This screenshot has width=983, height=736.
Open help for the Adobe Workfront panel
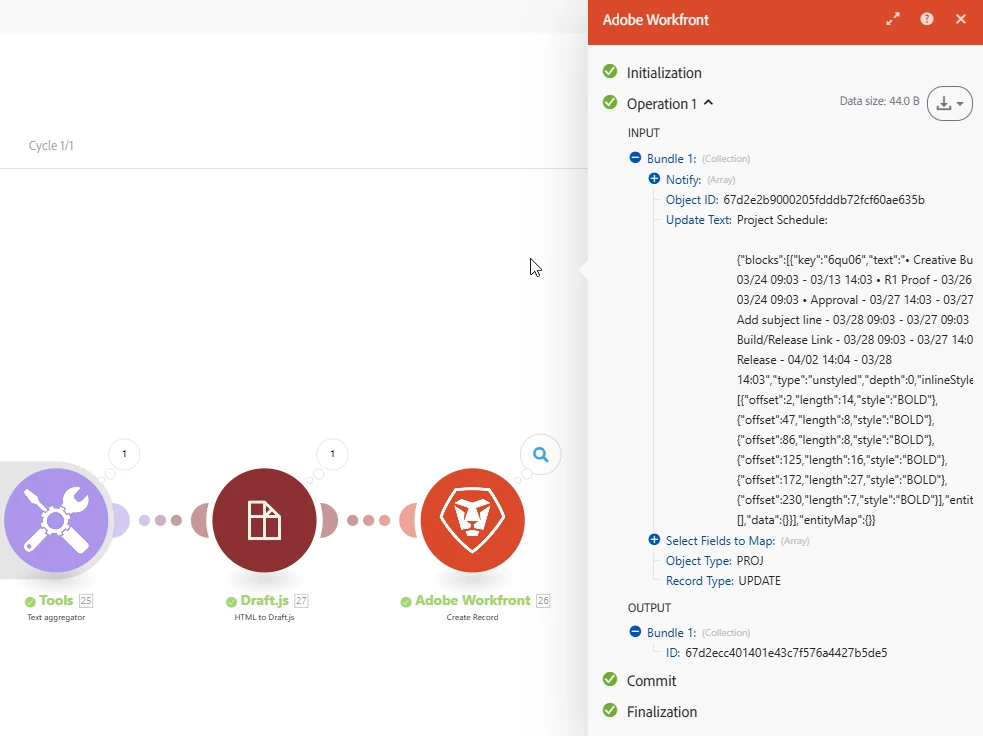(927, 19)
